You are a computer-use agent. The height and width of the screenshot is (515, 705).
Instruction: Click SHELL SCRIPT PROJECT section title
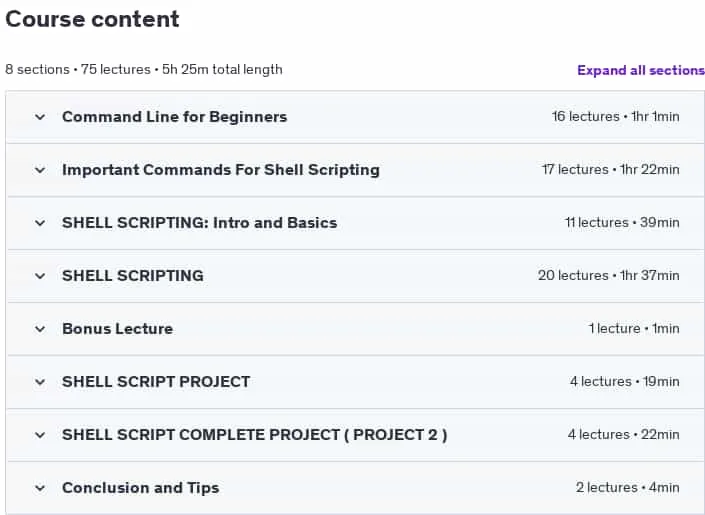click(156, 382)
